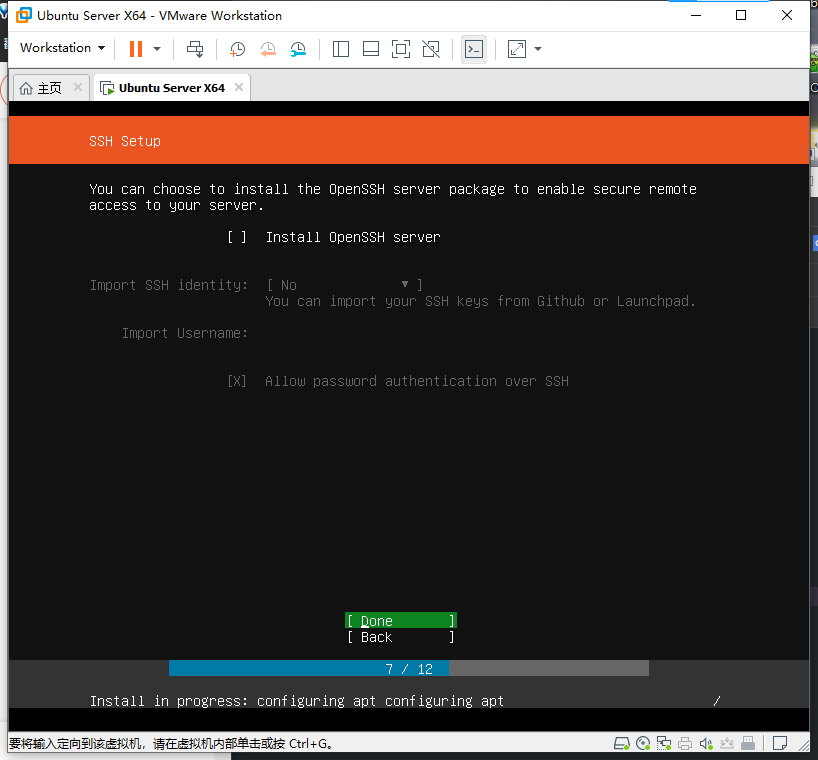
Task: Toggle the console view button
Action: coord(474,49)
